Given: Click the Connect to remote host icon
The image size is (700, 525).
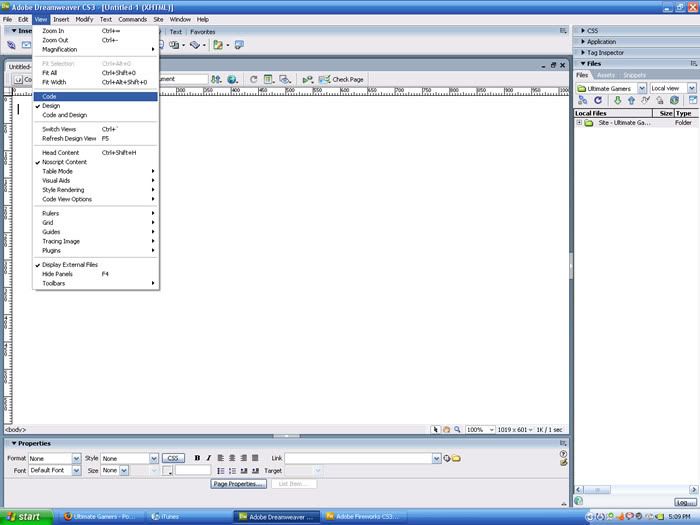Looking at the screenshot, I should tap(583, 100).
